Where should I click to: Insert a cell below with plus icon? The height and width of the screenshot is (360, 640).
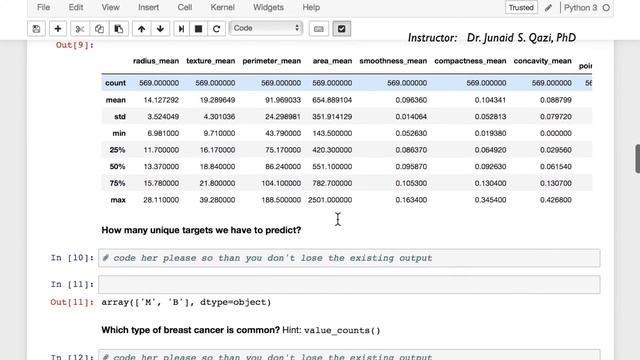58,29
